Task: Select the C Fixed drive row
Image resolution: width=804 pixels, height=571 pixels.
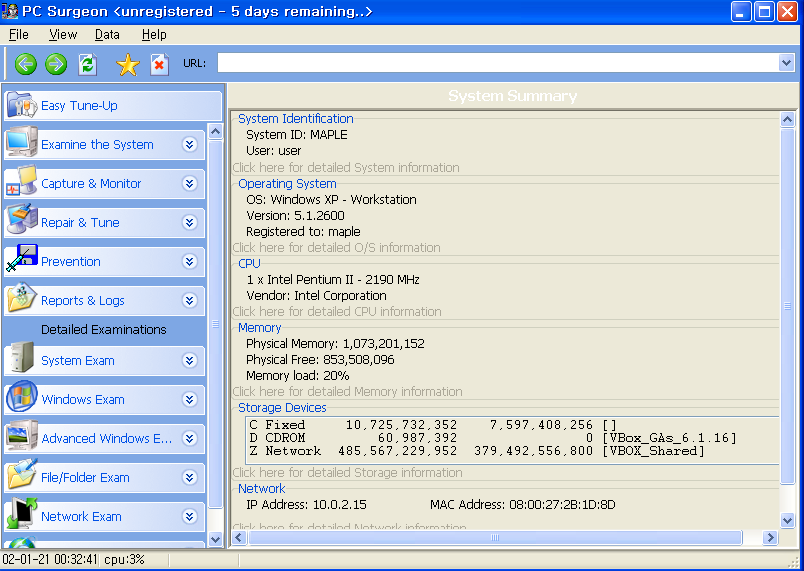Action: [433, 425]
